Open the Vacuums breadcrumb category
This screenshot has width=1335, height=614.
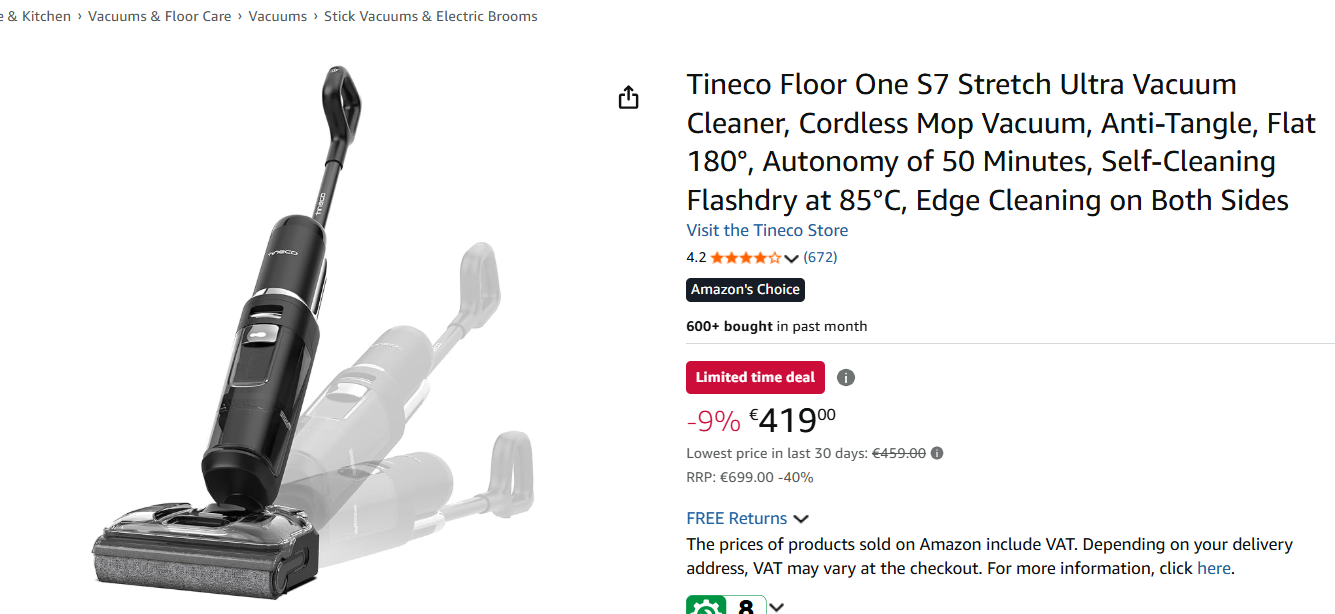tap(278, 16)
